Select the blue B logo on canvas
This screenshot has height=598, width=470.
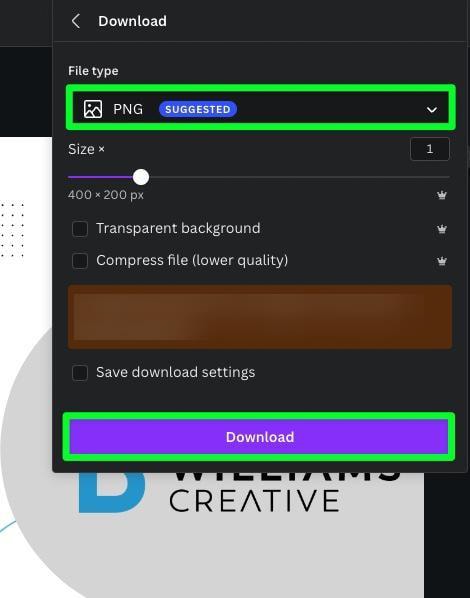(111, 492)
